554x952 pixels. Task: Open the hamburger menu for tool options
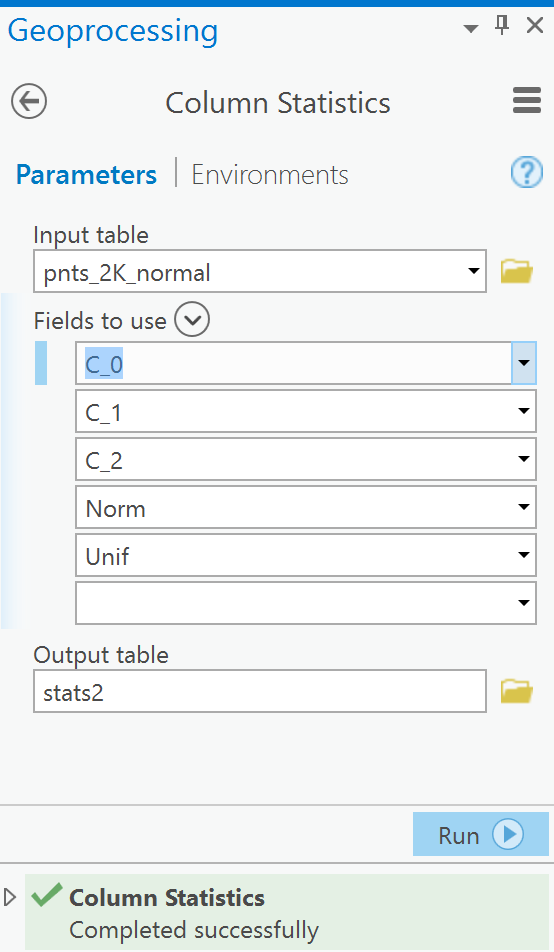pyautogui.click(x=527, y=100)
